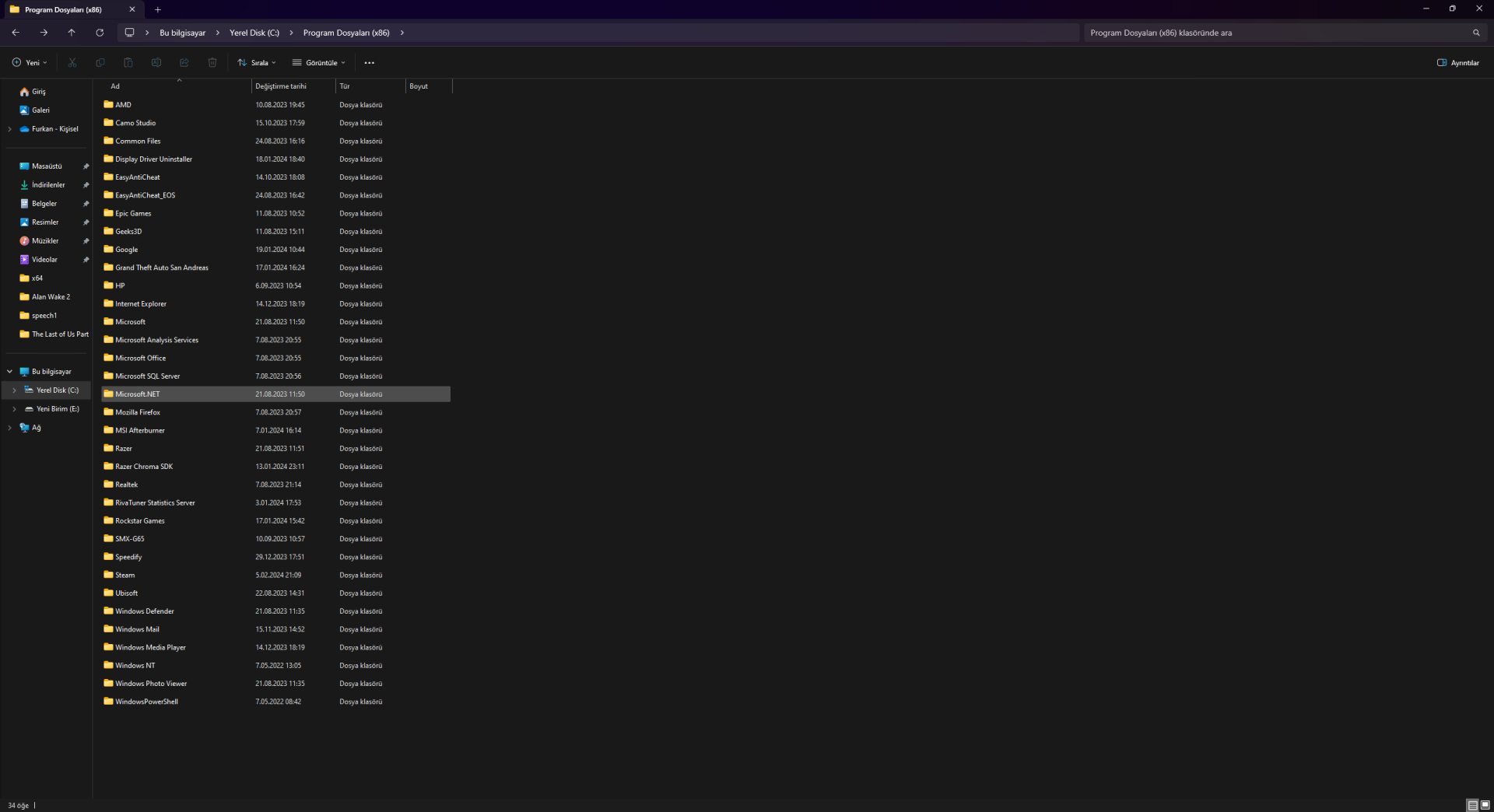Select the RivaTuner Statistics Server folder
This screenshot has height=812, width=1494.
click(276, 503)
